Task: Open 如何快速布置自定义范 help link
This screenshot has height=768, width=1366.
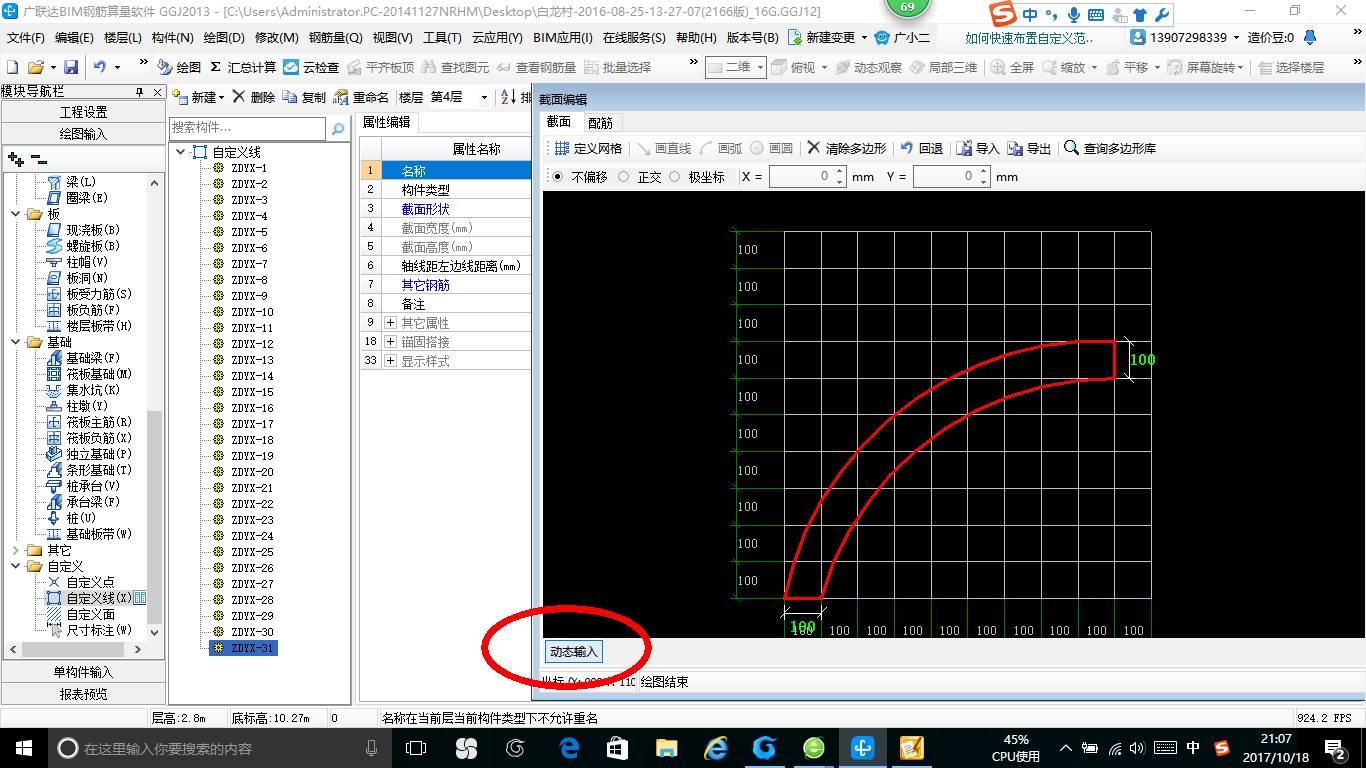Action: click(x=1029, y=38)
